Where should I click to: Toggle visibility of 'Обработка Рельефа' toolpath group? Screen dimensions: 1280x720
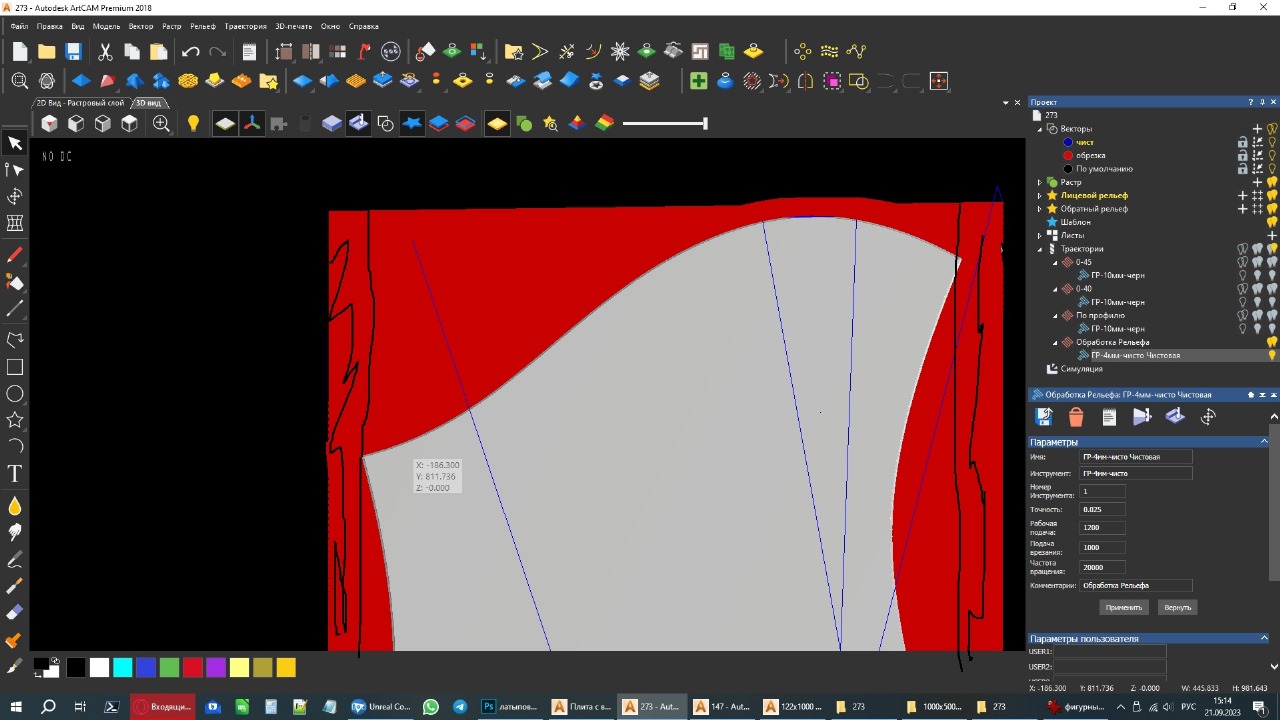pos(1272,342)
